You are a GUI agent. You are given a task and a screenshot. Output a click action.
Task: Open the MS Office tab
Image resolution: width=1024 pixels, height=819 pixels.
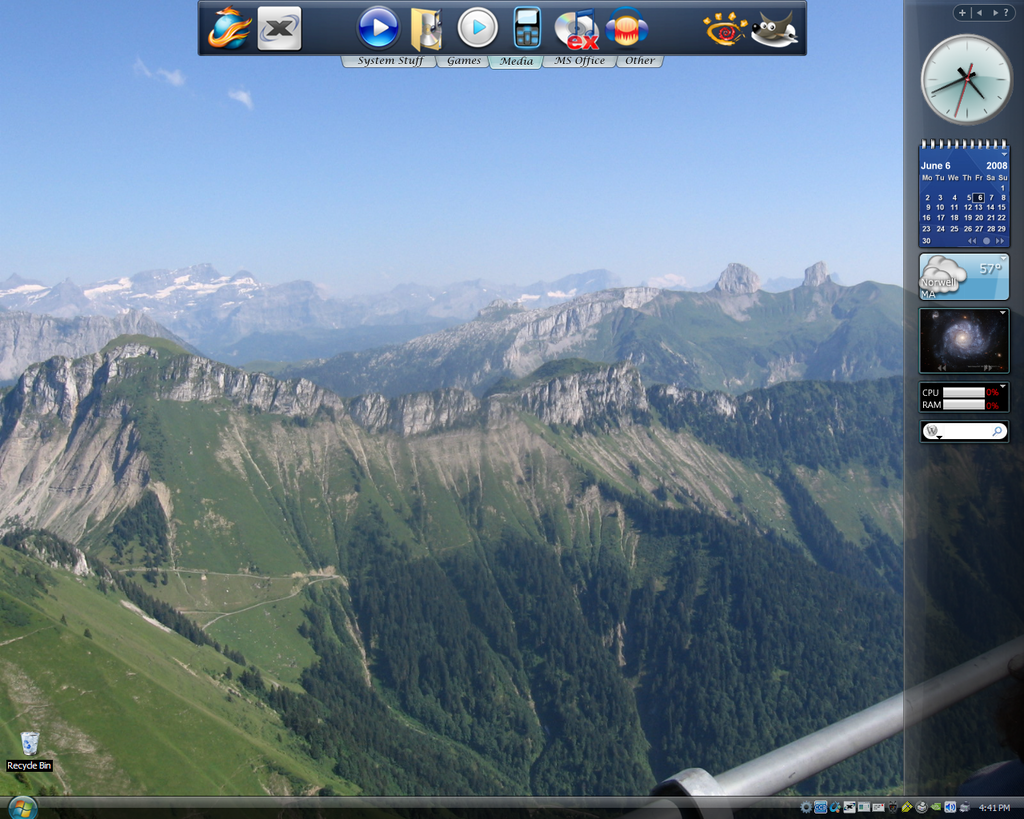pos(579,61)
